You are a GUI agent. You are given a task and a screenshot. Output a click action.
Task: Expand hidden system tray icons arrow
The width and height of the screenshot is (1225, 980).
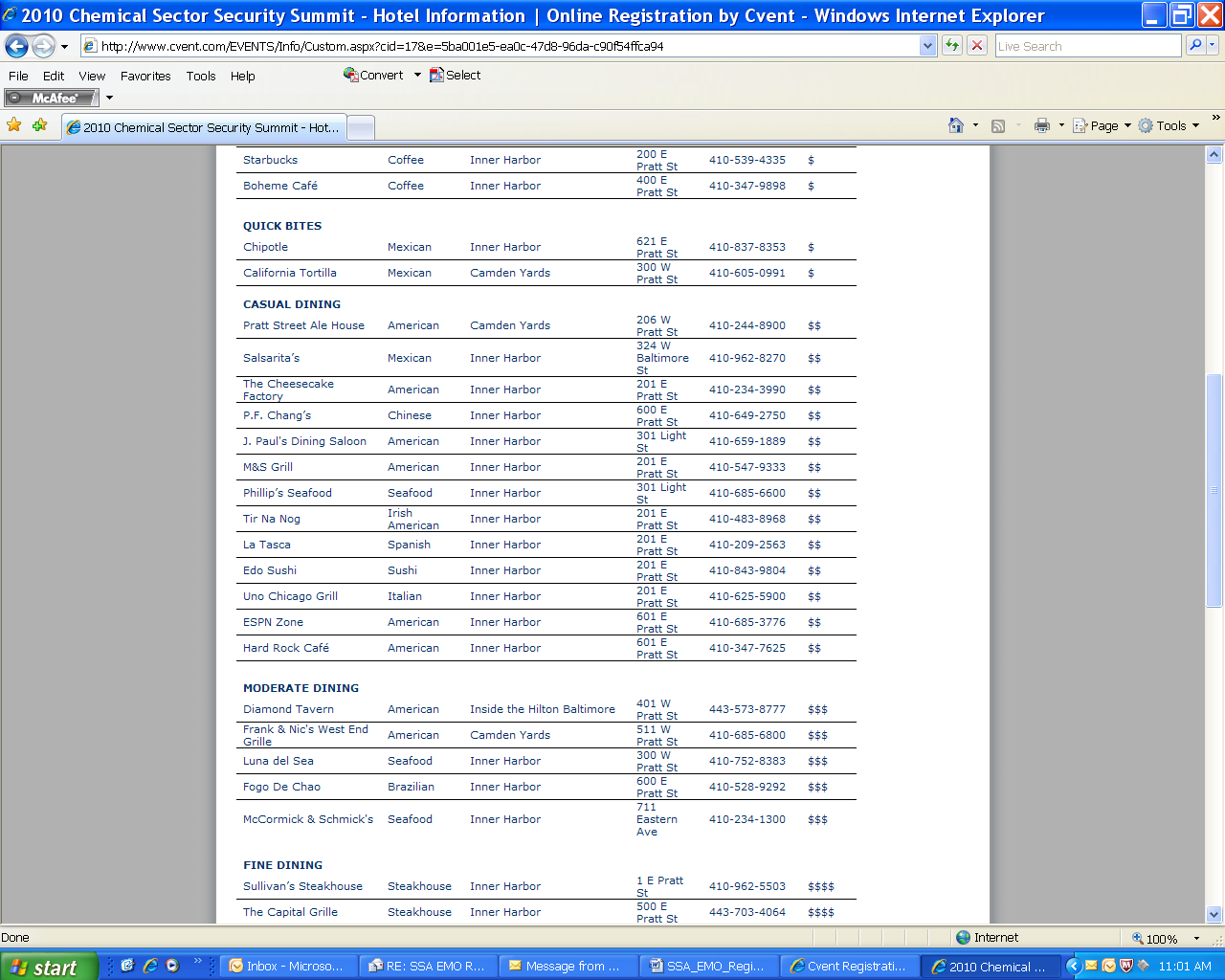pyautogui.click(x=1074, y=967)
